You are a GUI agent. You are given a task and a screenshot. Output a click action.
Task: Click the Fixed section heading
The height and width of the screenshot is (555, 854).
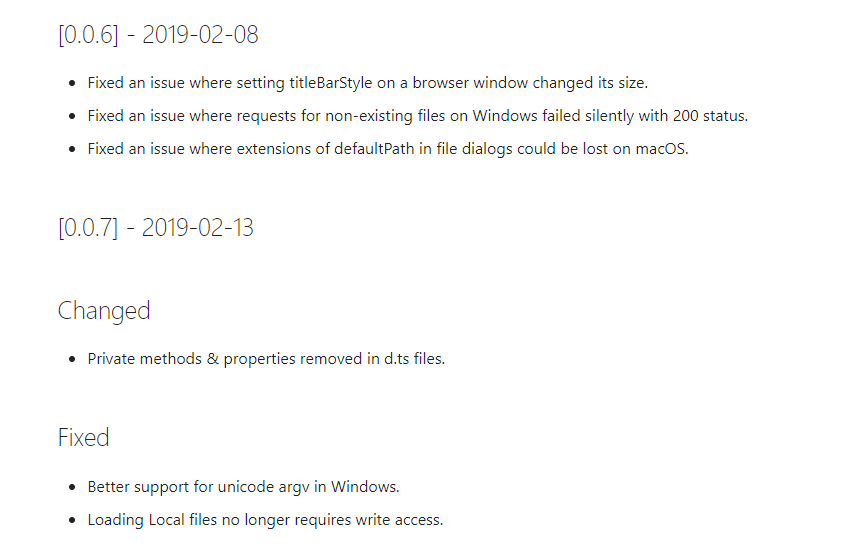pos(83,437)
